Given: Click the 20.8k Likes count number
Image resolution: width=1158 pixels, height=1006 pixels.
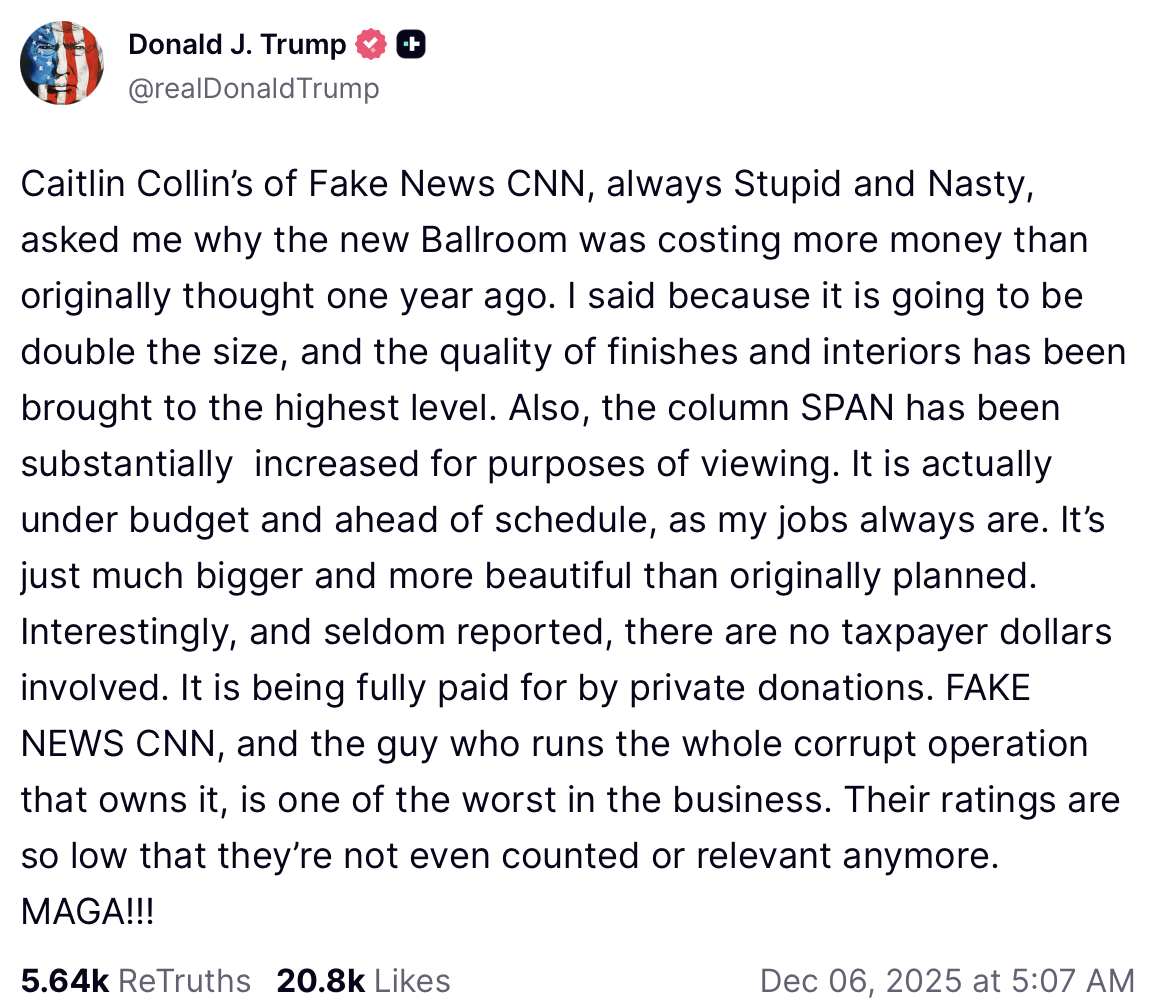Looking at the screenshot, I should point(320,980).
